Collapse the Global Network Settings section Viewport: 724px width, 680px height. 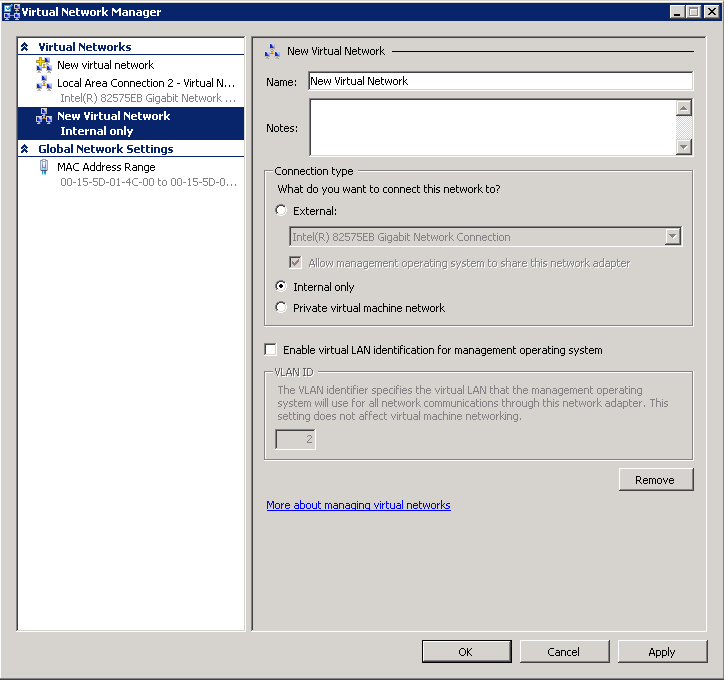click(x=25, y=149)
